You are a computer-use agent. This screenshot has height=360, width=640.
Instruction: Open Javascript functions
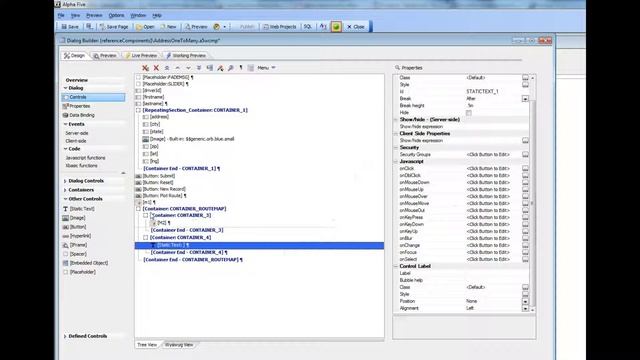[x=85, y=158]
